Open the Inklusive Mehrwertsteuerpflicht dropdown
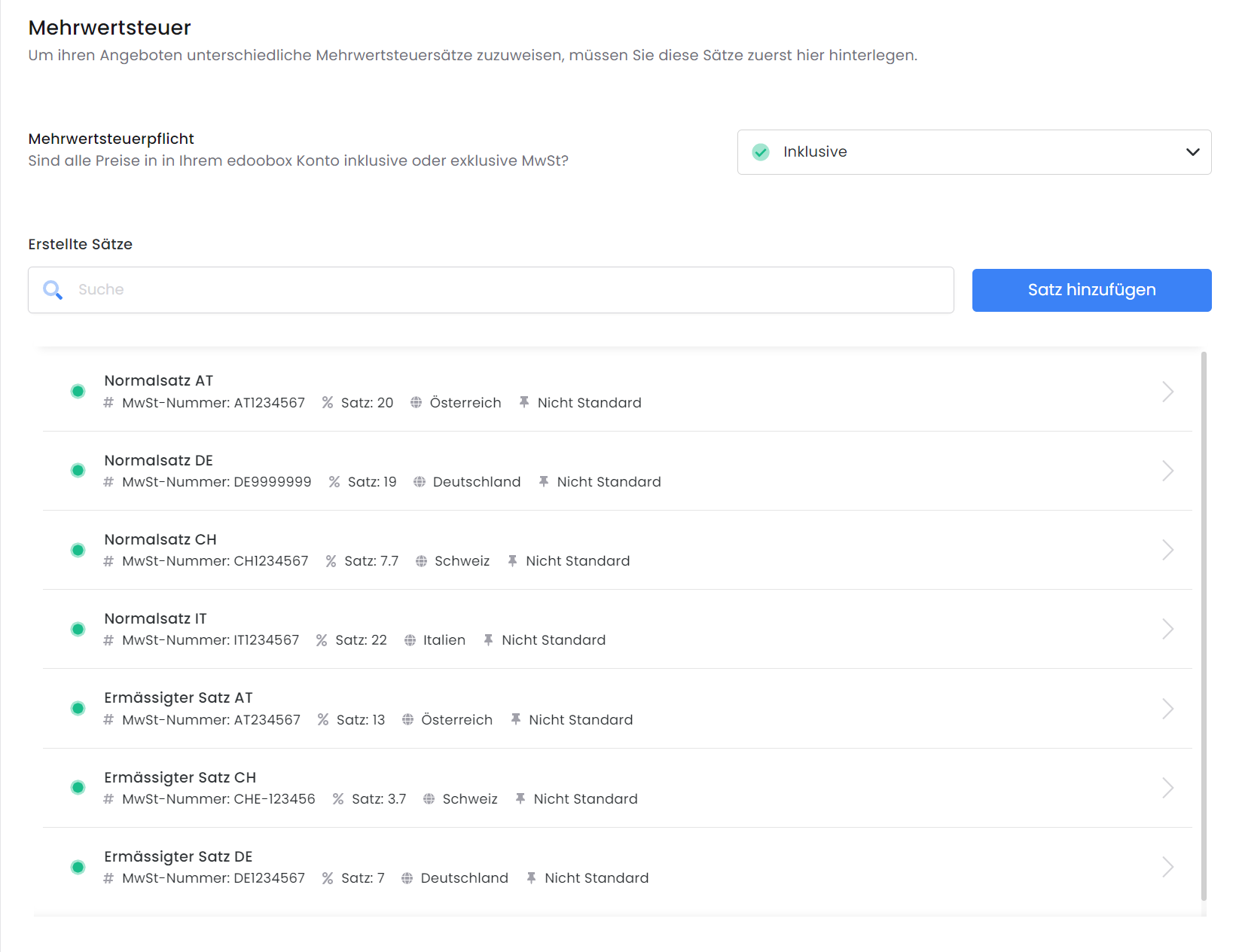The image size is (1239, 952). click(x=974, y=152)
